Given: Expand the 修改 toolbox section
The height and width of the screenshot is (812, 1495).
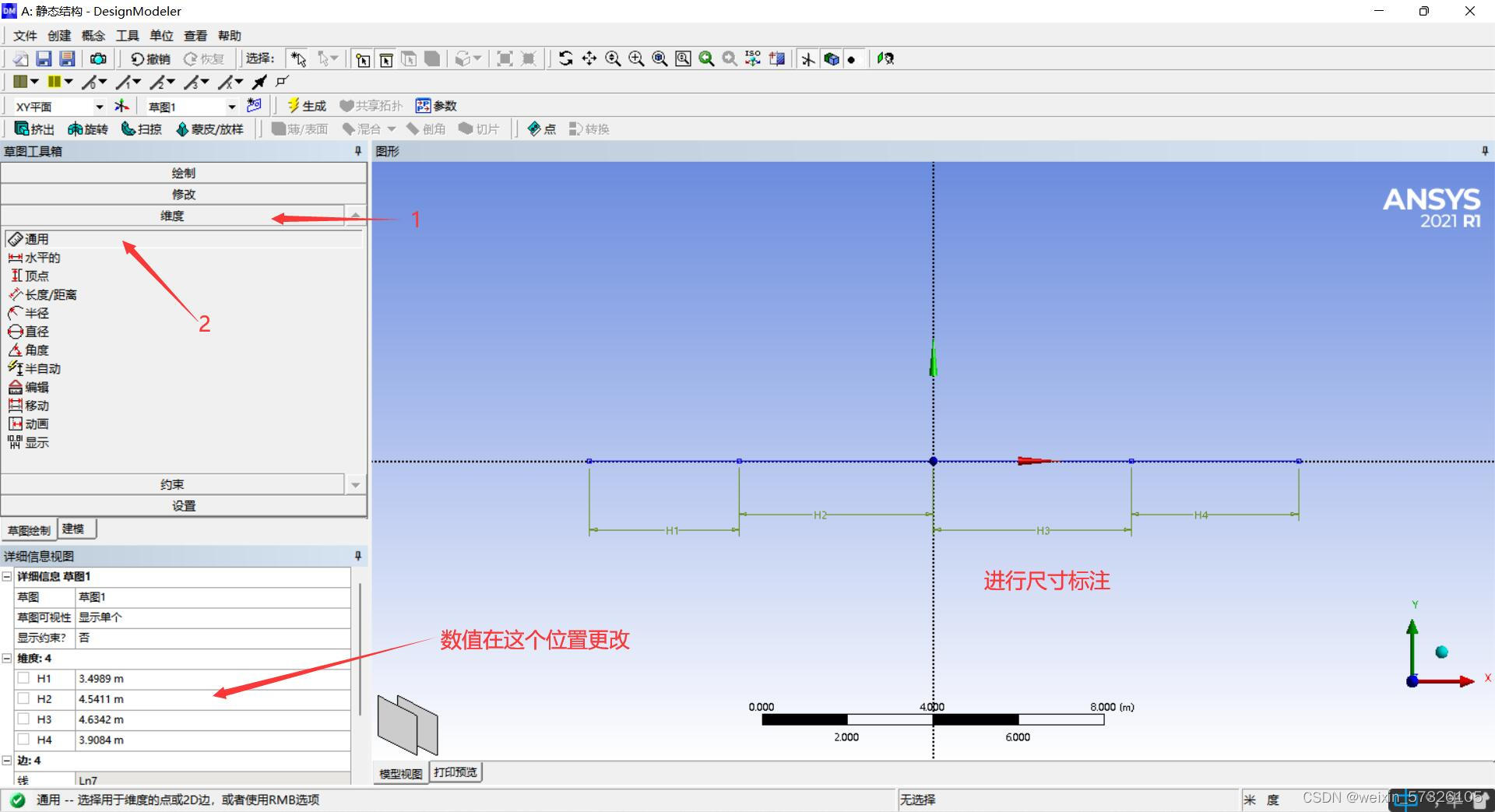Looking at the screenshot, I should click(x=184, y=194).
